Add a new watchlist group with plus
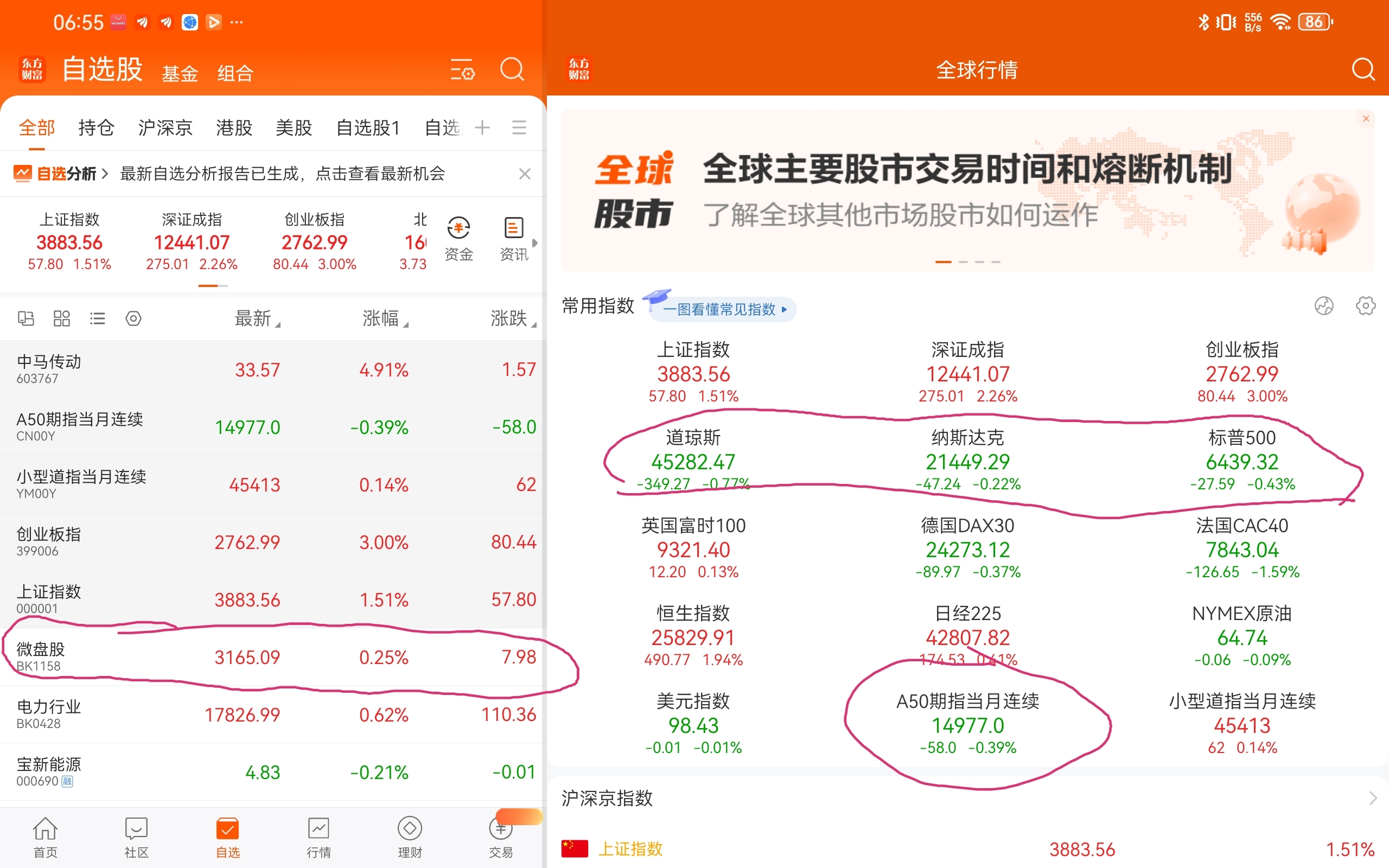The image size is (1389, 868). coord(482,127)
